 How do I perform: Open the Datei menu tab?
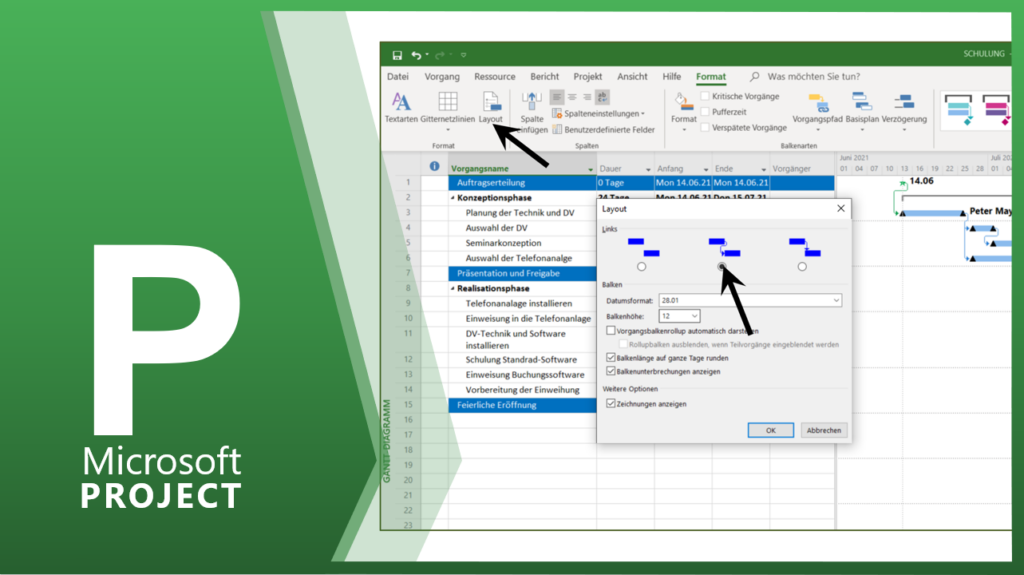coord(398,77)
